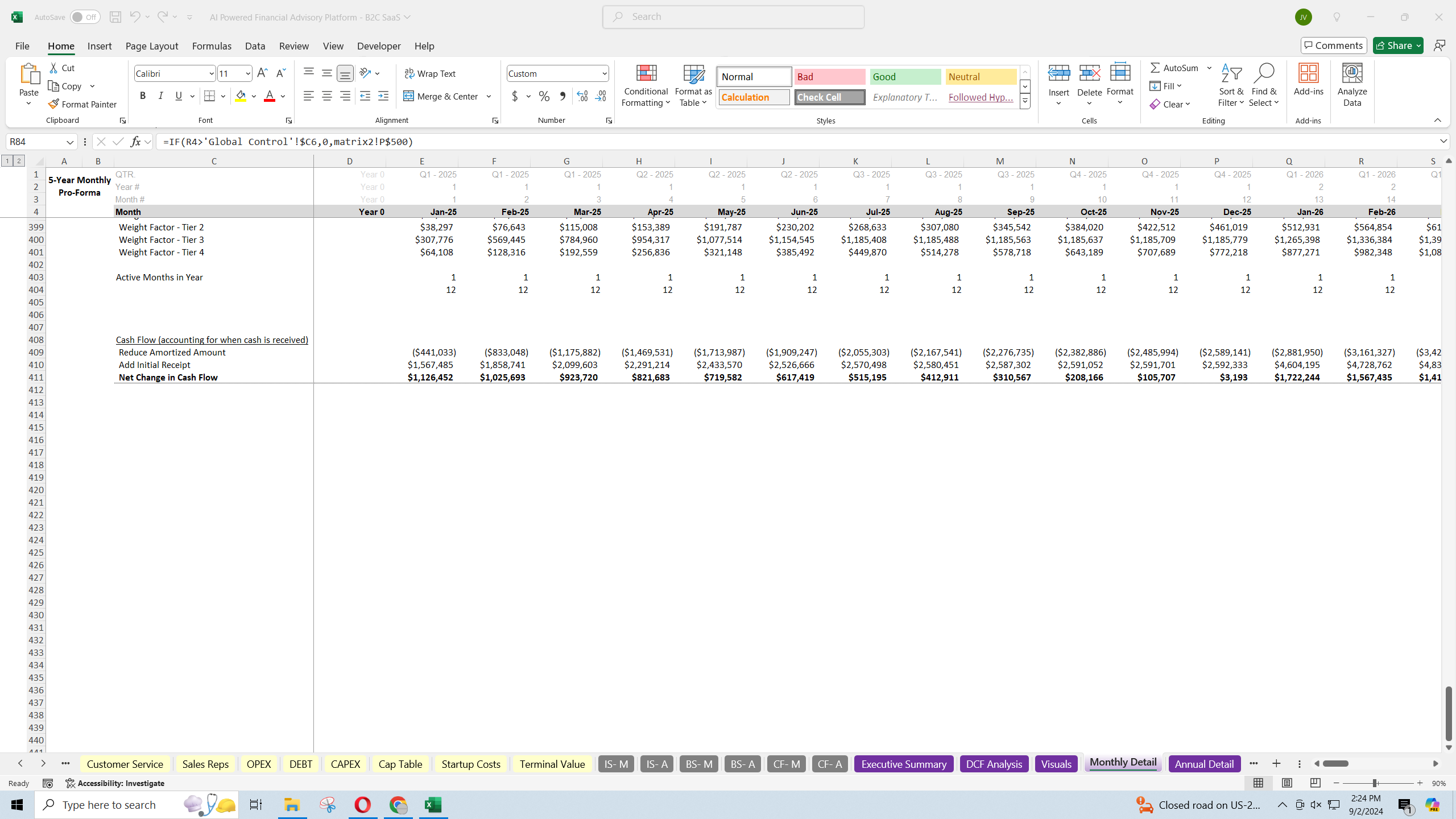The width and height of the screenshot is (1456, 819).
Task: Open AutoSum dropdown arrow
Action: pos(1210,68)
